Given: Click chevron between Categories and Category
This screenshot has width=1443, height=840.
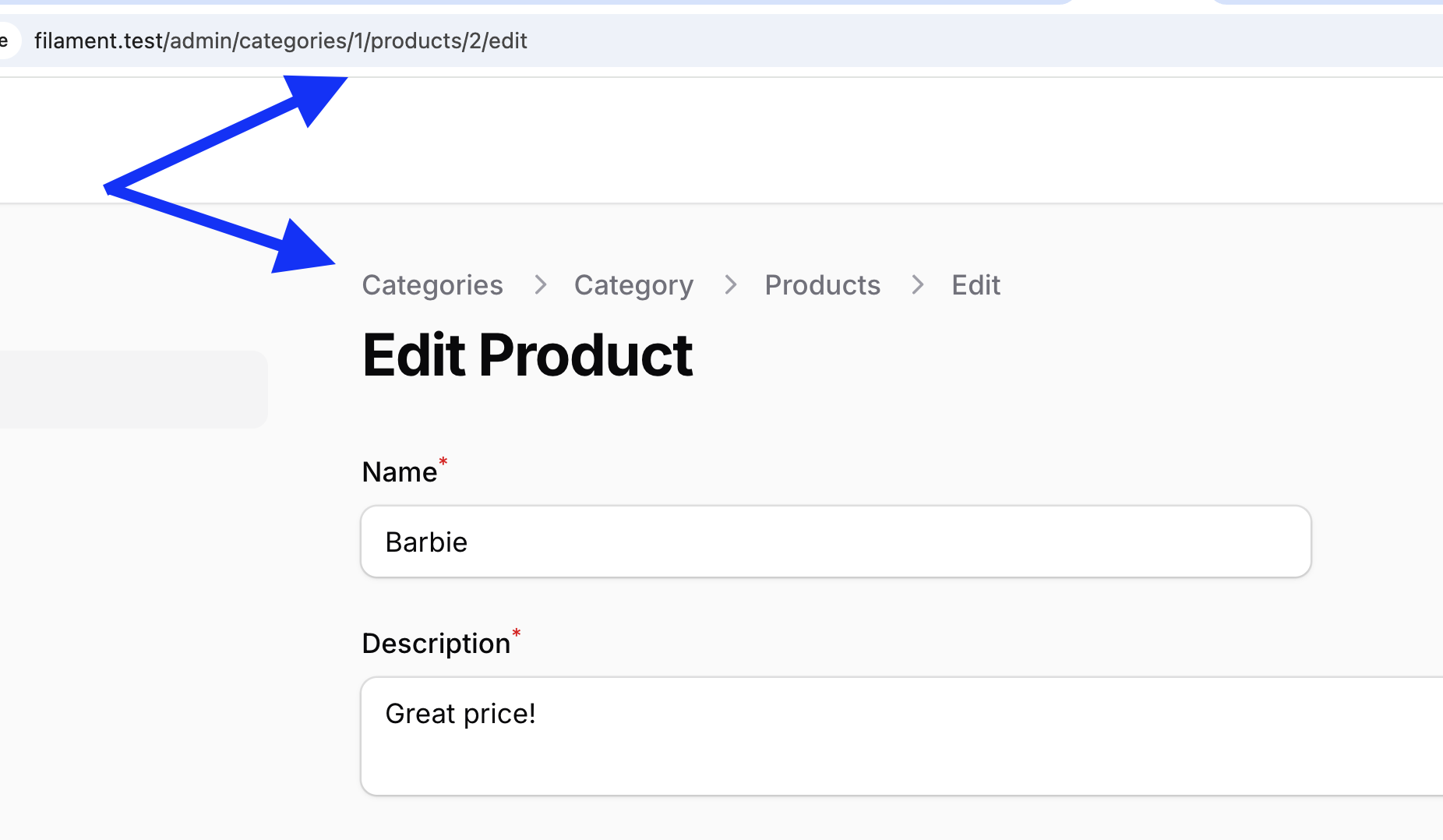Looking at the screenshot, I should coord(540,285).
